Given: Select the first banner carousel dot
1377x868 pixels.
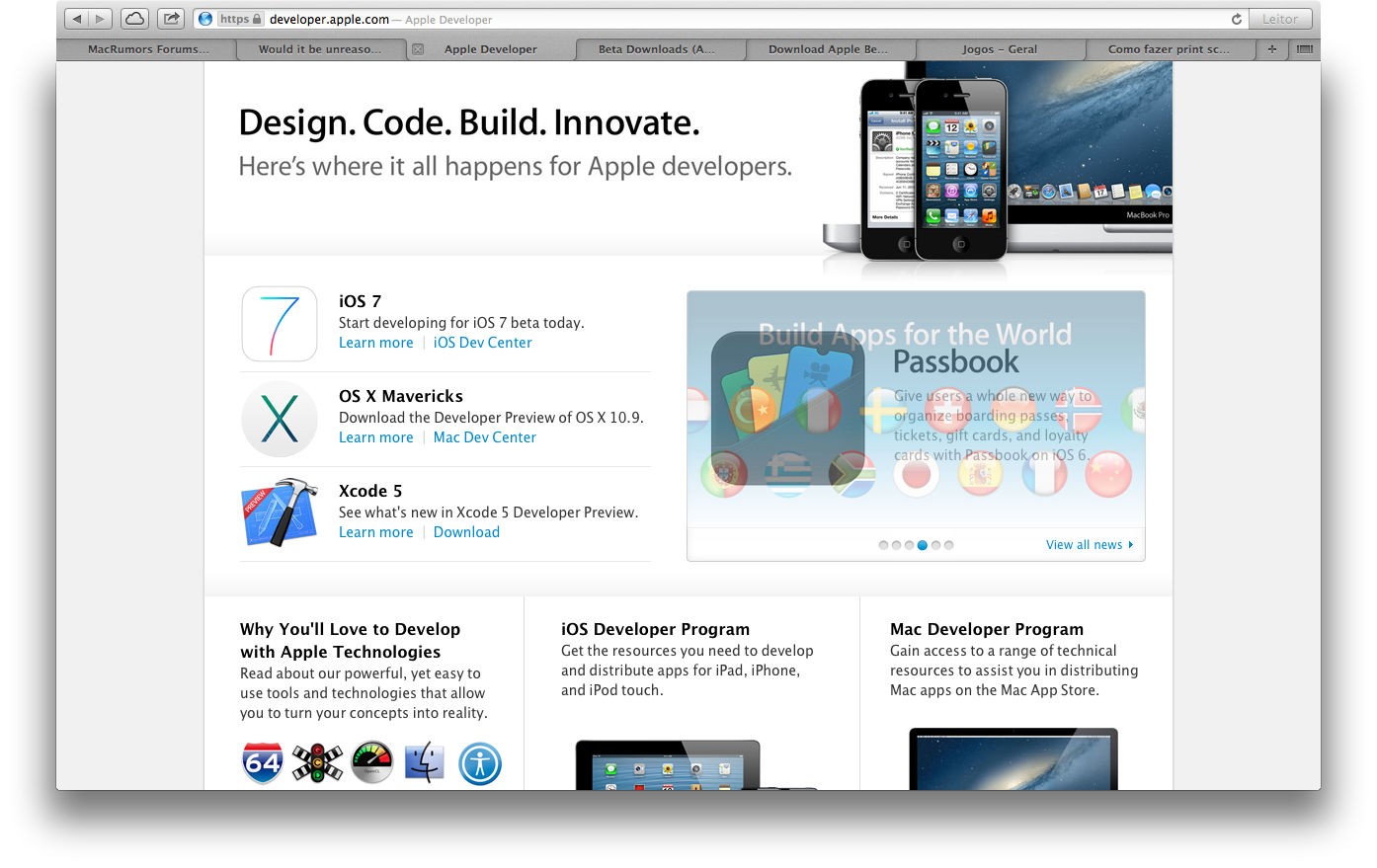Looking at the screenshot, I should point(883,545).
